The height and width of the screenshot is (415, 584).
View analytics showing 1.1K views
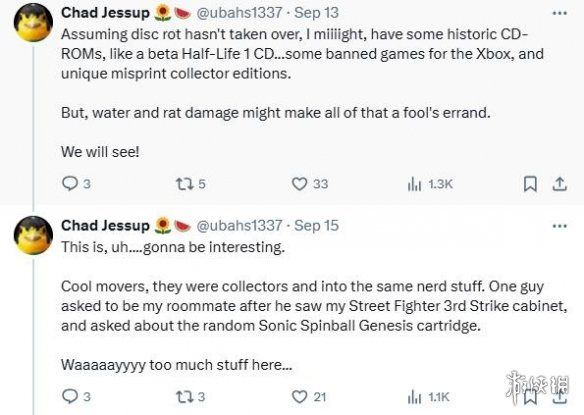coord(414,397)
